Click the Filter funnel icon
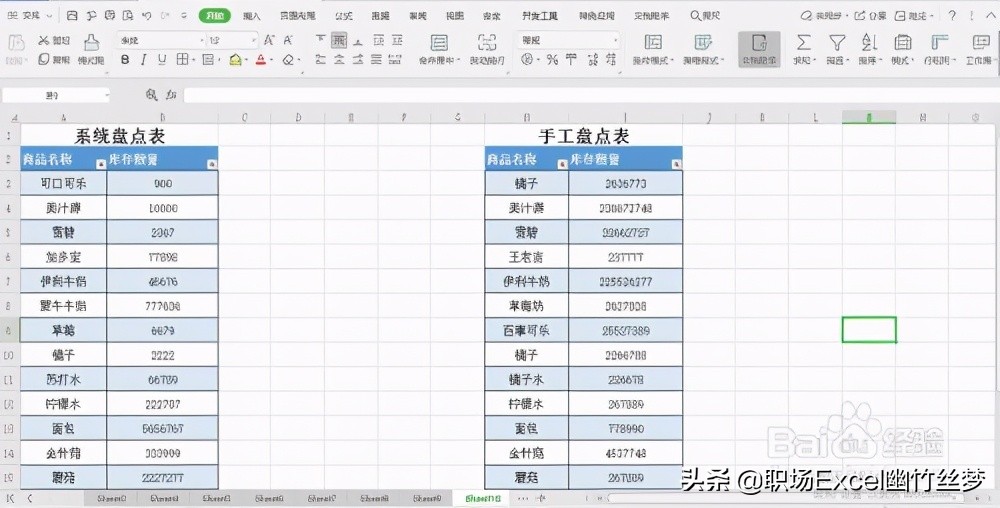This screenshot has width=1000, height=508. (837, 43)
